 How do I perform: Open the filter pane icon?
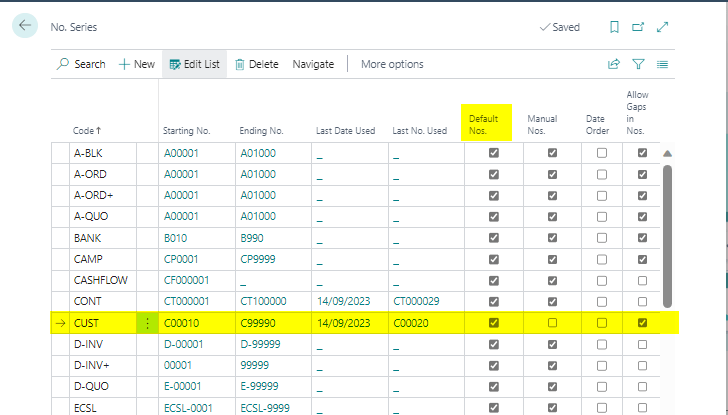[638, 64]
